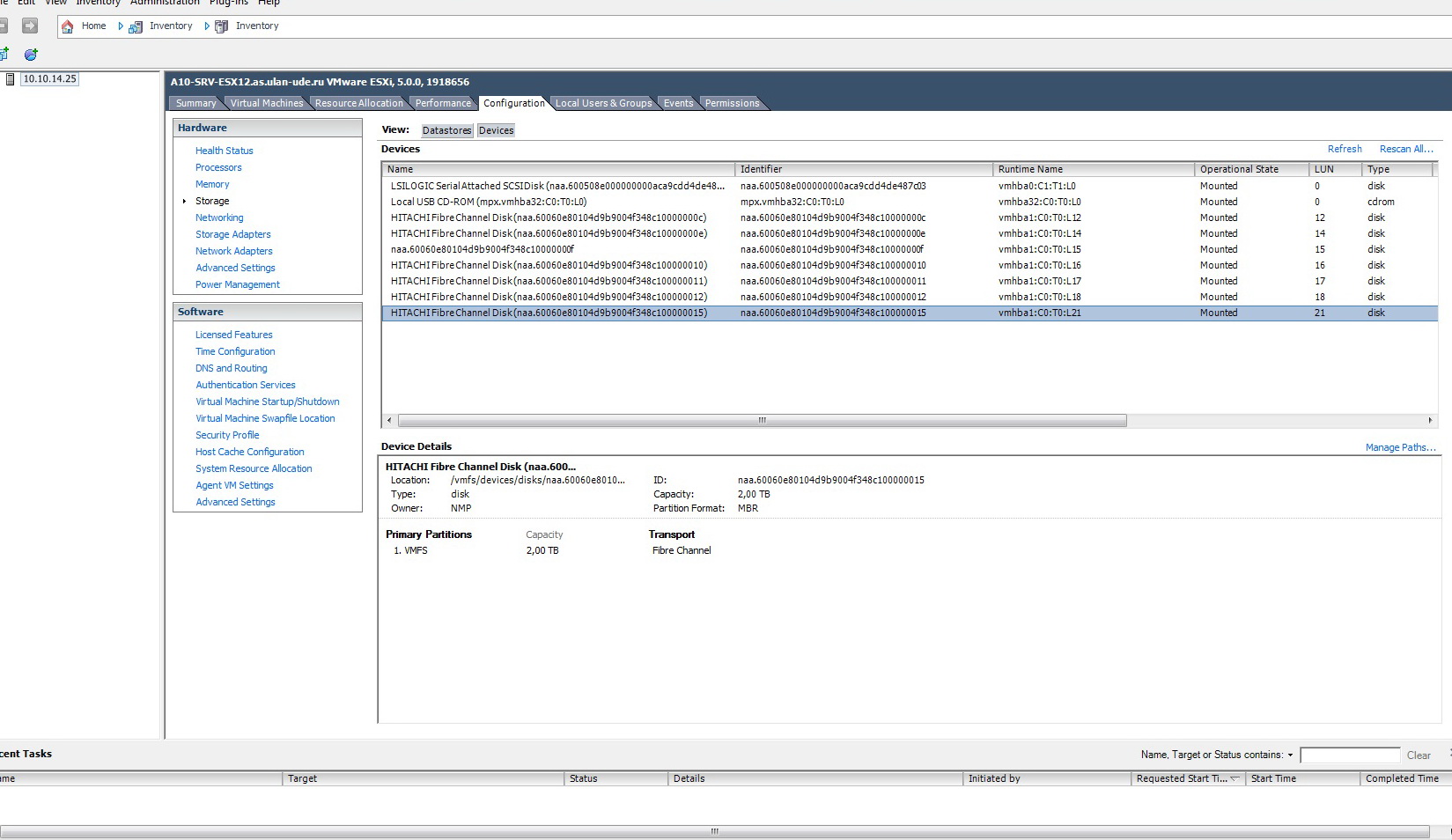The height and width of the screenshot is (840, 1452).
Task: Open Agent VM Settings link
Action: [234, 485]
